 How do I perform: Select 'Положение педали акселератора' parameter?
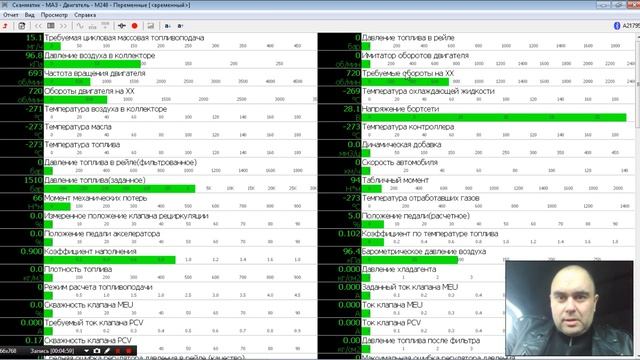(102, 233)
